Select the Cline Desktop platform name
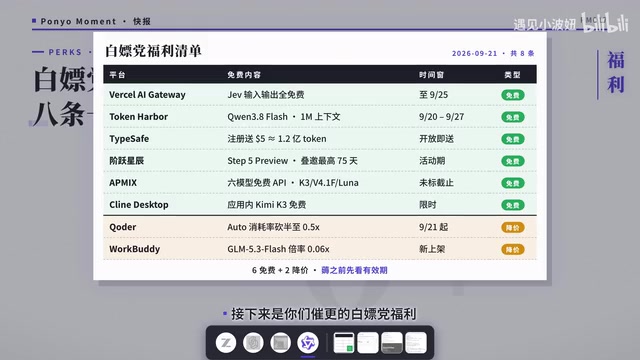The width and height of the screenshot is (640, 360). [139, 205]
